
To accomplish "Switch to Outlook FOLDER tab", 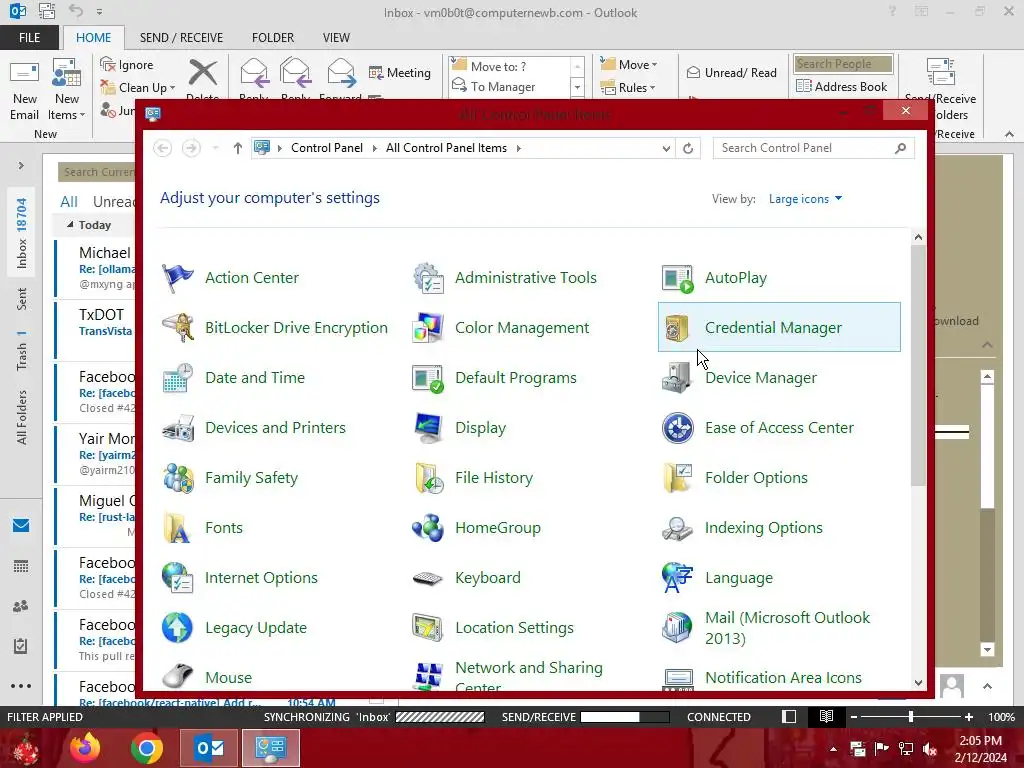I will (x=273, y=38).
